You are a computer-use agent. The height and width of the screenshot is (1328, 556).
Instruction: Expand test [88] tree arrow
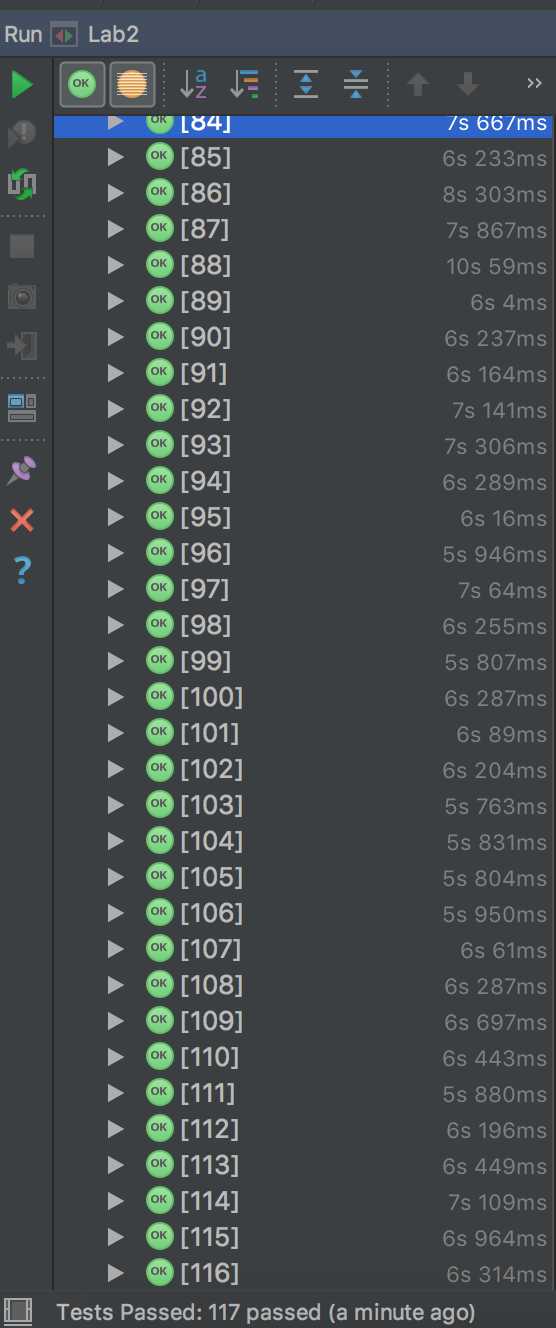[116, 265]
